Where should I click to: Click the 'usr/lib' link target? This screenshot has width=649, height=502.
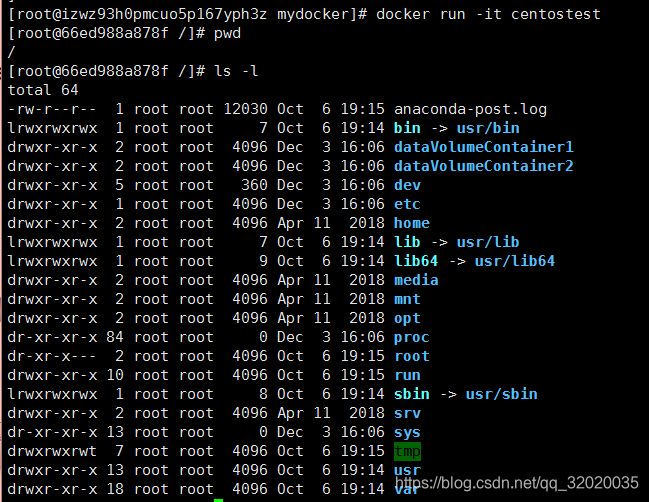(x=488, y=243)
